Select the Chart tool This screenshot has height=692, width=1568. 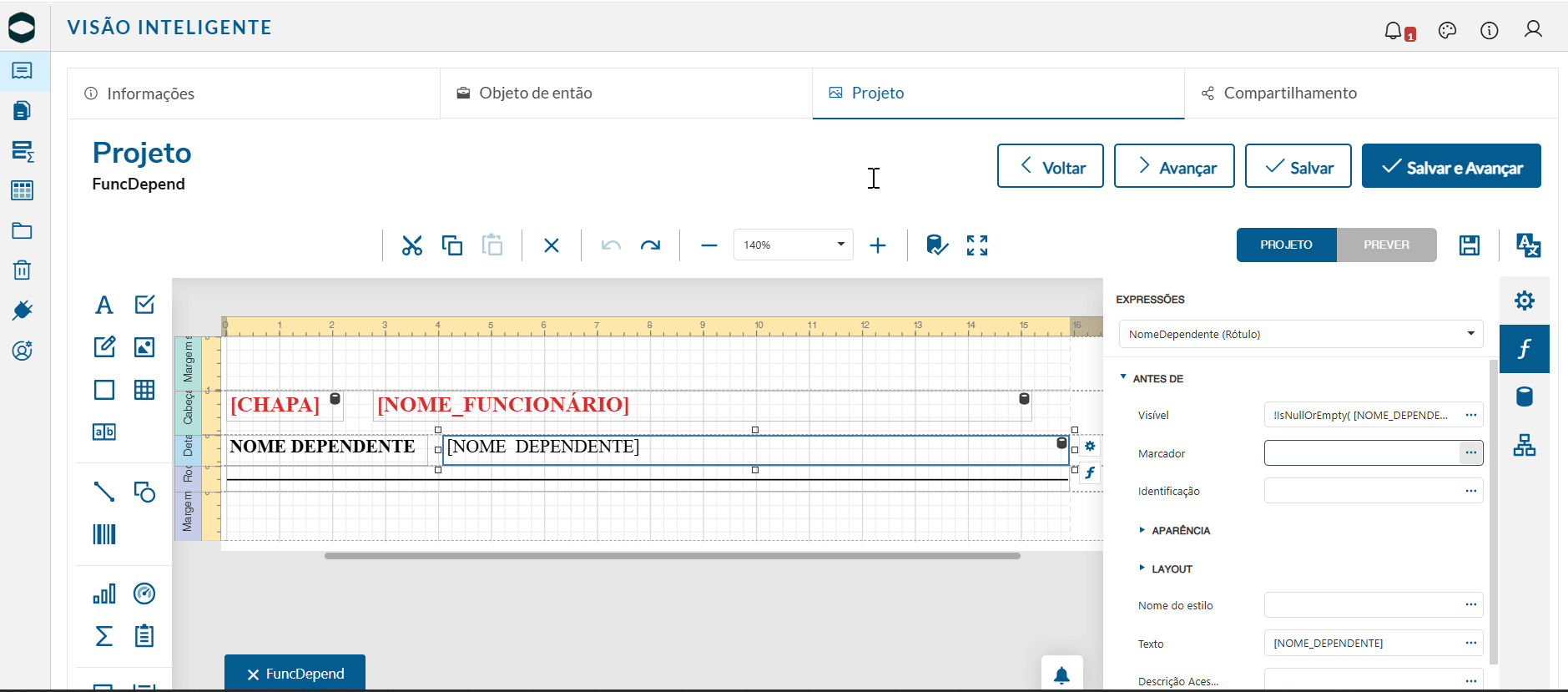point(104,594)
